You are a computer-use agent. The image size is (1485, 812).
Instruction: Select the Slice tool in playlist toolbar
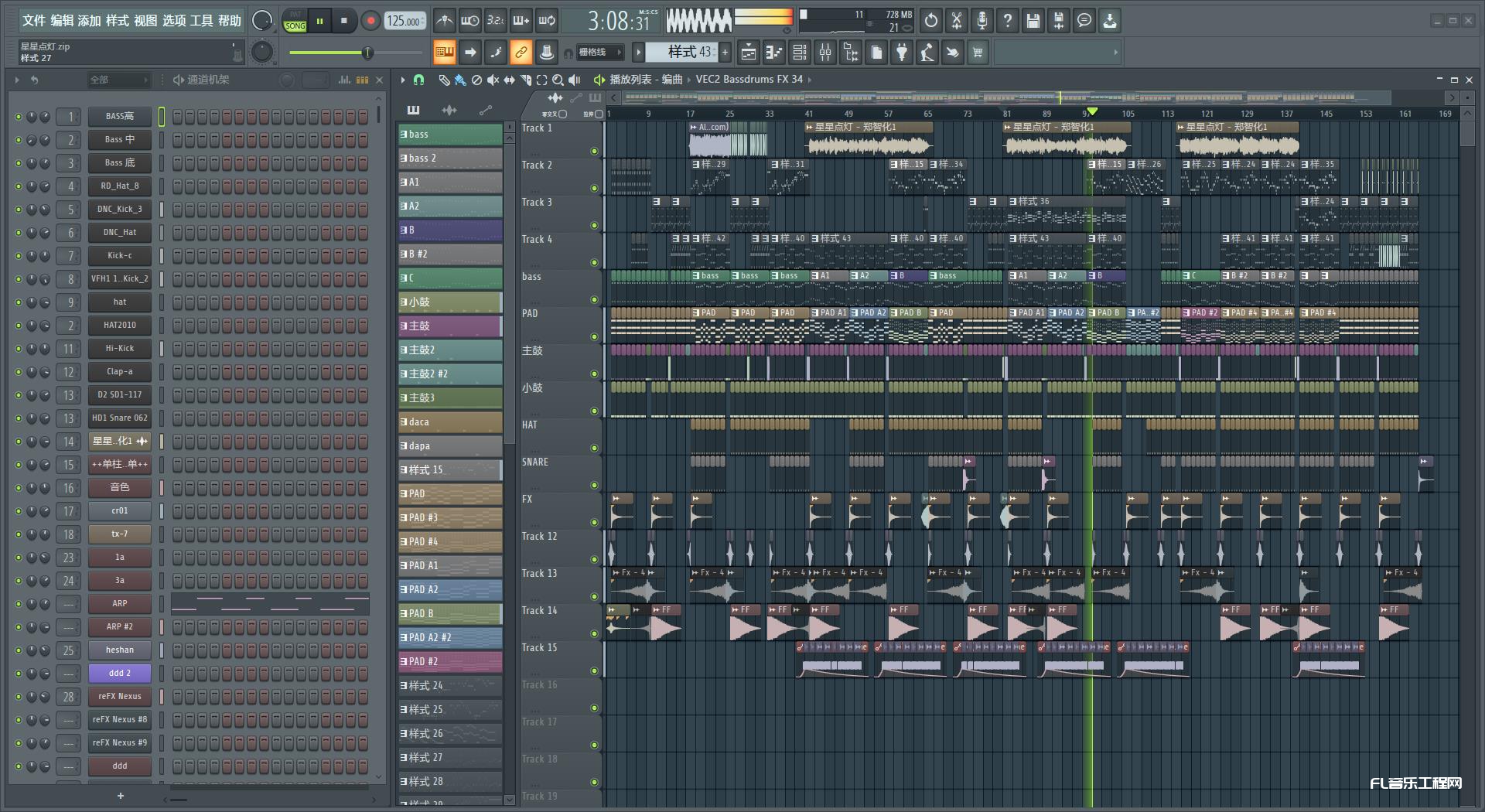[525, 80]
